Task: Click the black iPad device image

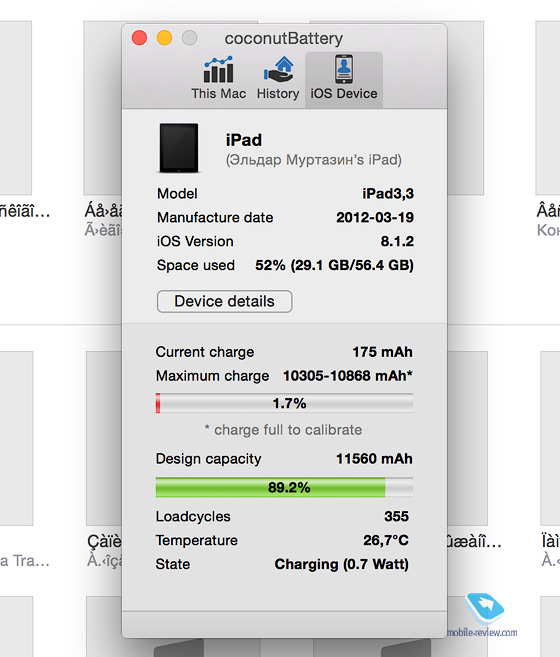Action: [179, 147]
